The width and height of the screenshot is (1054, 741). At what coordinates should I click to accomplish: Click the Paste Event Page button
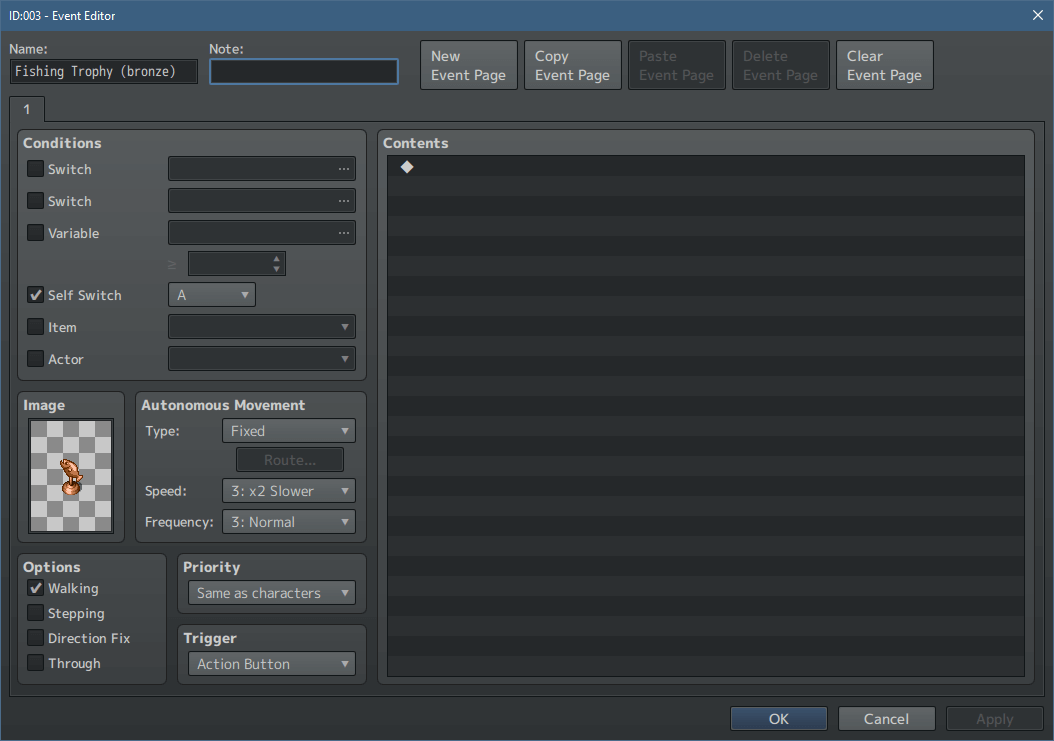coord(676,65)
